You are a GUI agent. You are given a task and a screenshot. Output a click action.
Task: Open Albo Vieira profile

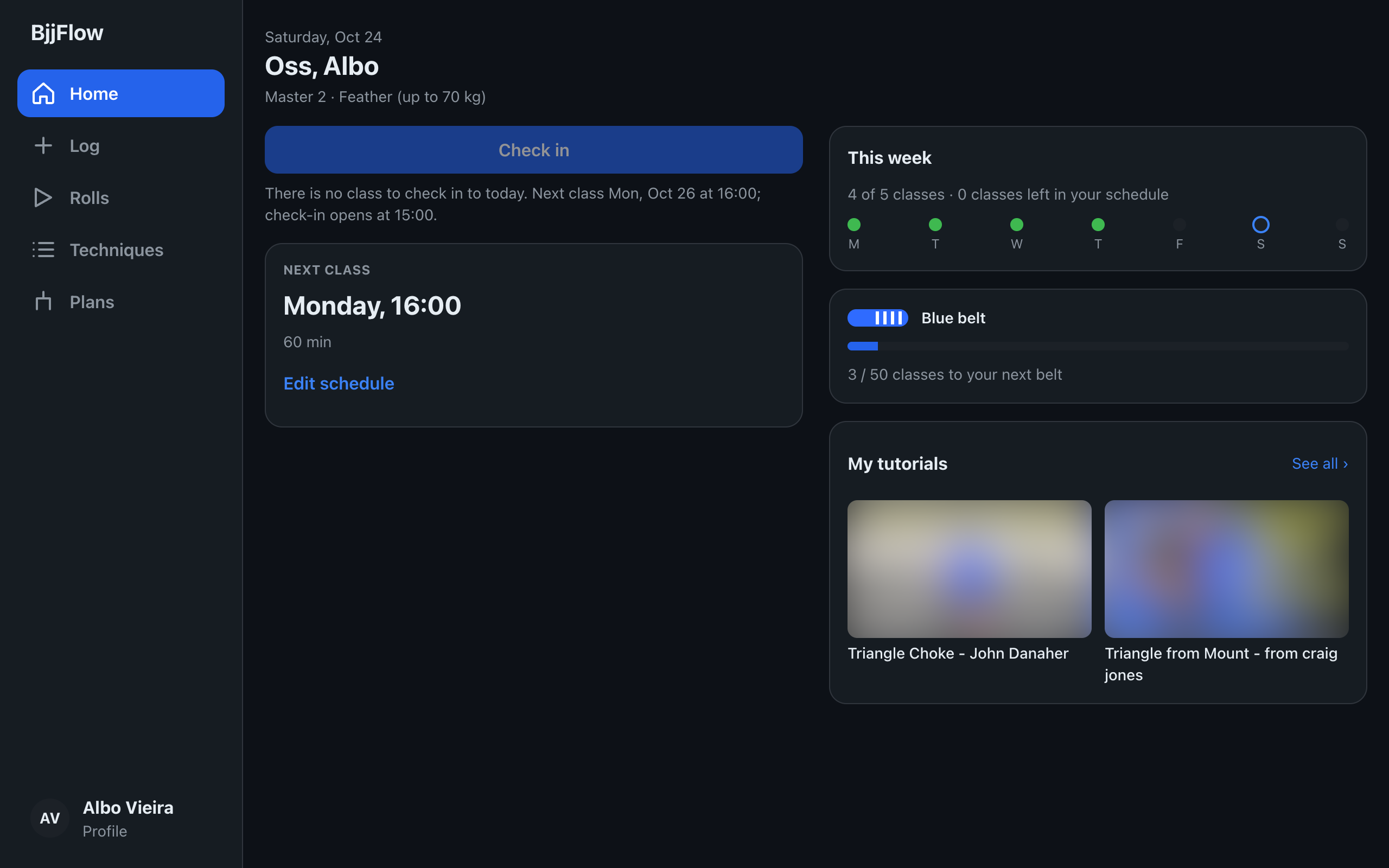coord(120,818)
